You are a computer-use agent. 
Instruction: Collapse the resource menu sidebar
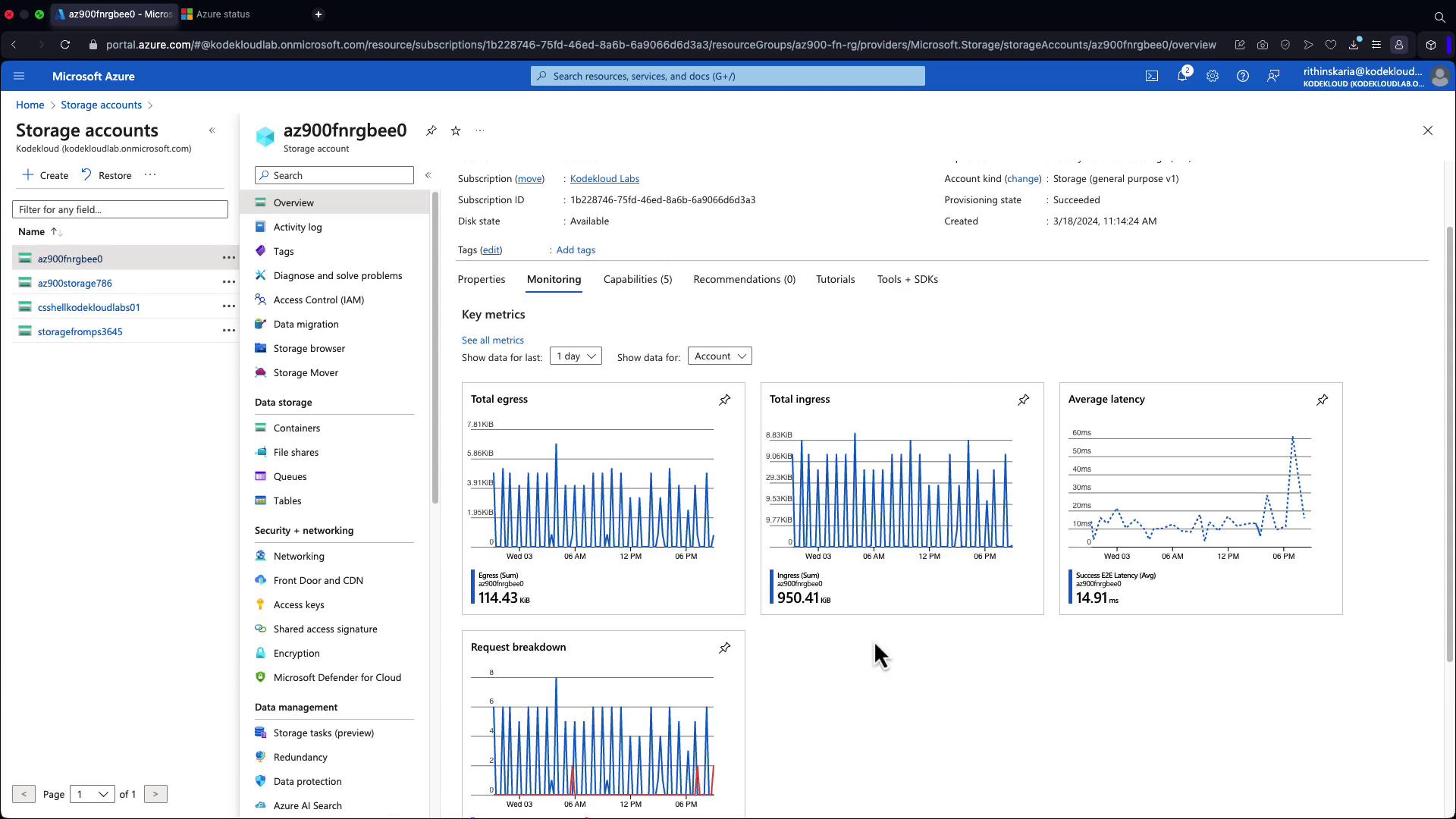click(x=428, y=175)
